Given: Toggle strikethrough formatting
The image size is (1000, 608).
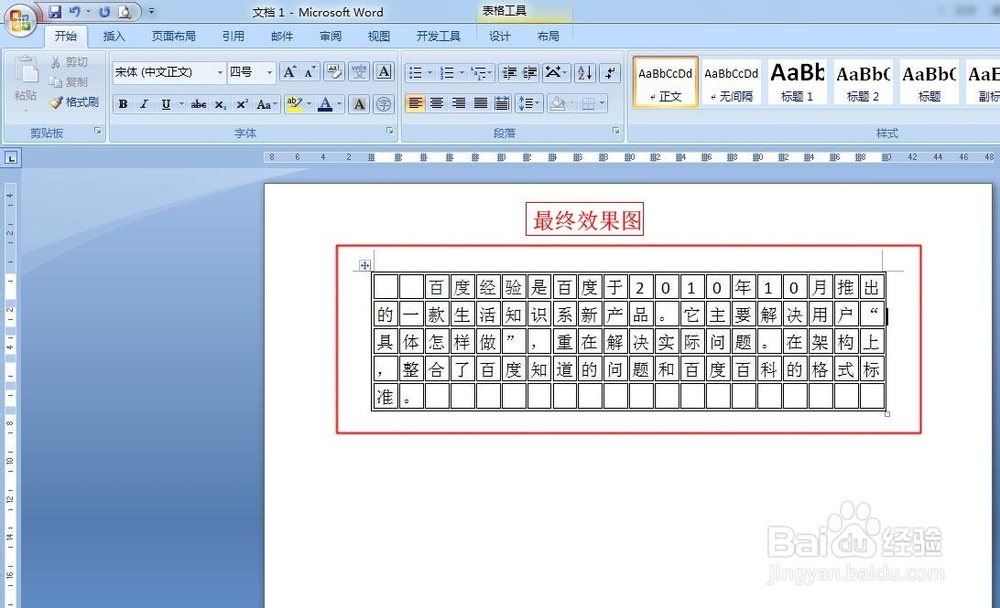Looking at the screenshot, I should pyautogui.click(x=198, y=104).
